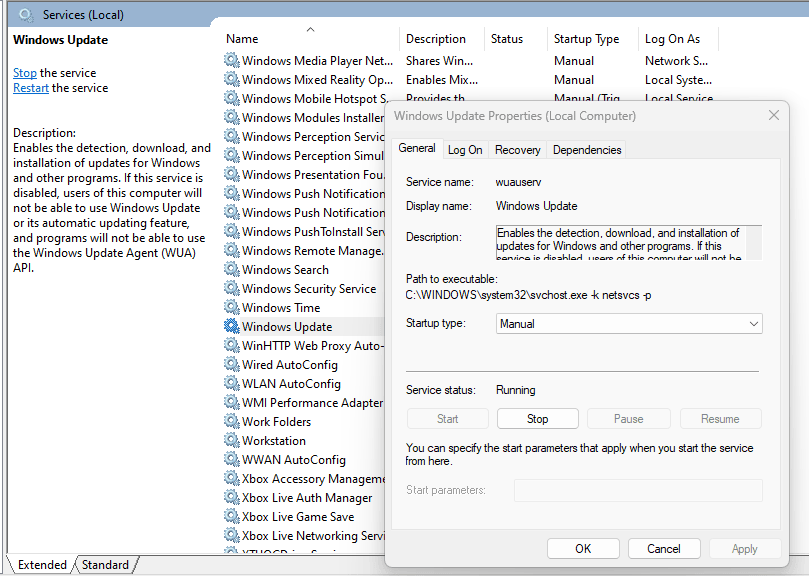The height and width of the screenshot is (576, 809).
Task: Select the Xbox Live Game Save icon
Action: click(231, 516)
